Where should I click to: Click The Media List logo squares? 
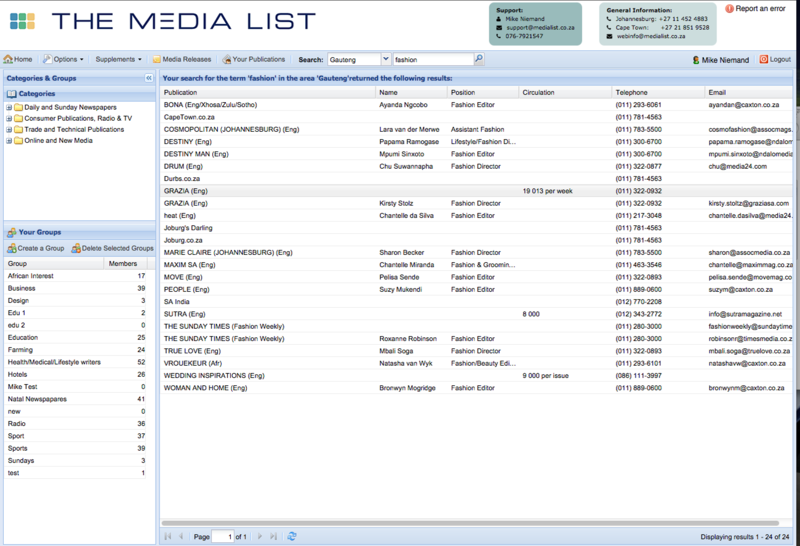[22, 21]
